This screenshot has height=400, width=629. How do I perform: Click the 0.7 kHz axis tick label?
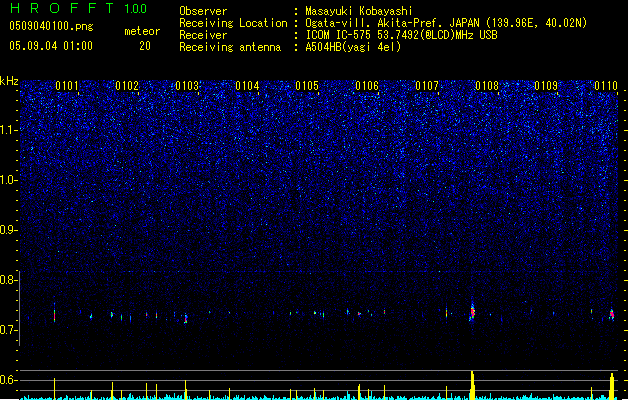(x=9, y=330)
